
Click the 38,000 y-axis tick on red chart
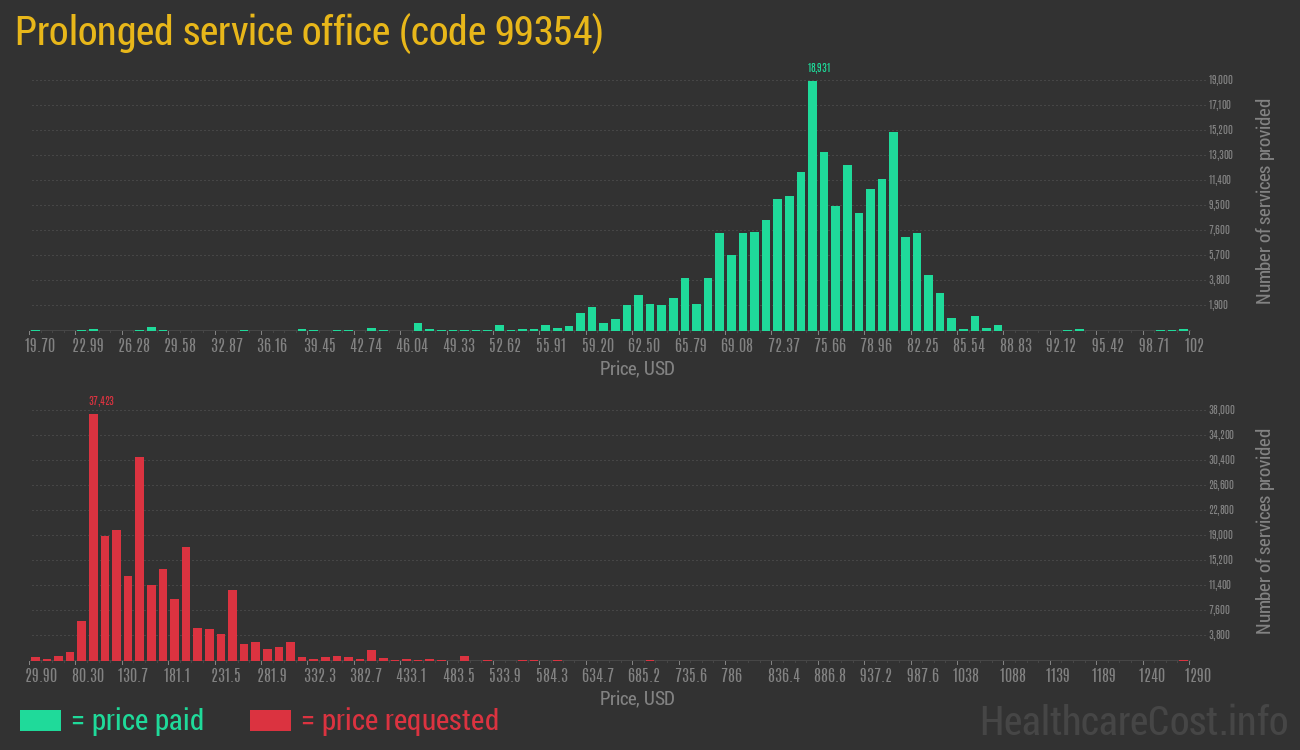(1222, 410)
